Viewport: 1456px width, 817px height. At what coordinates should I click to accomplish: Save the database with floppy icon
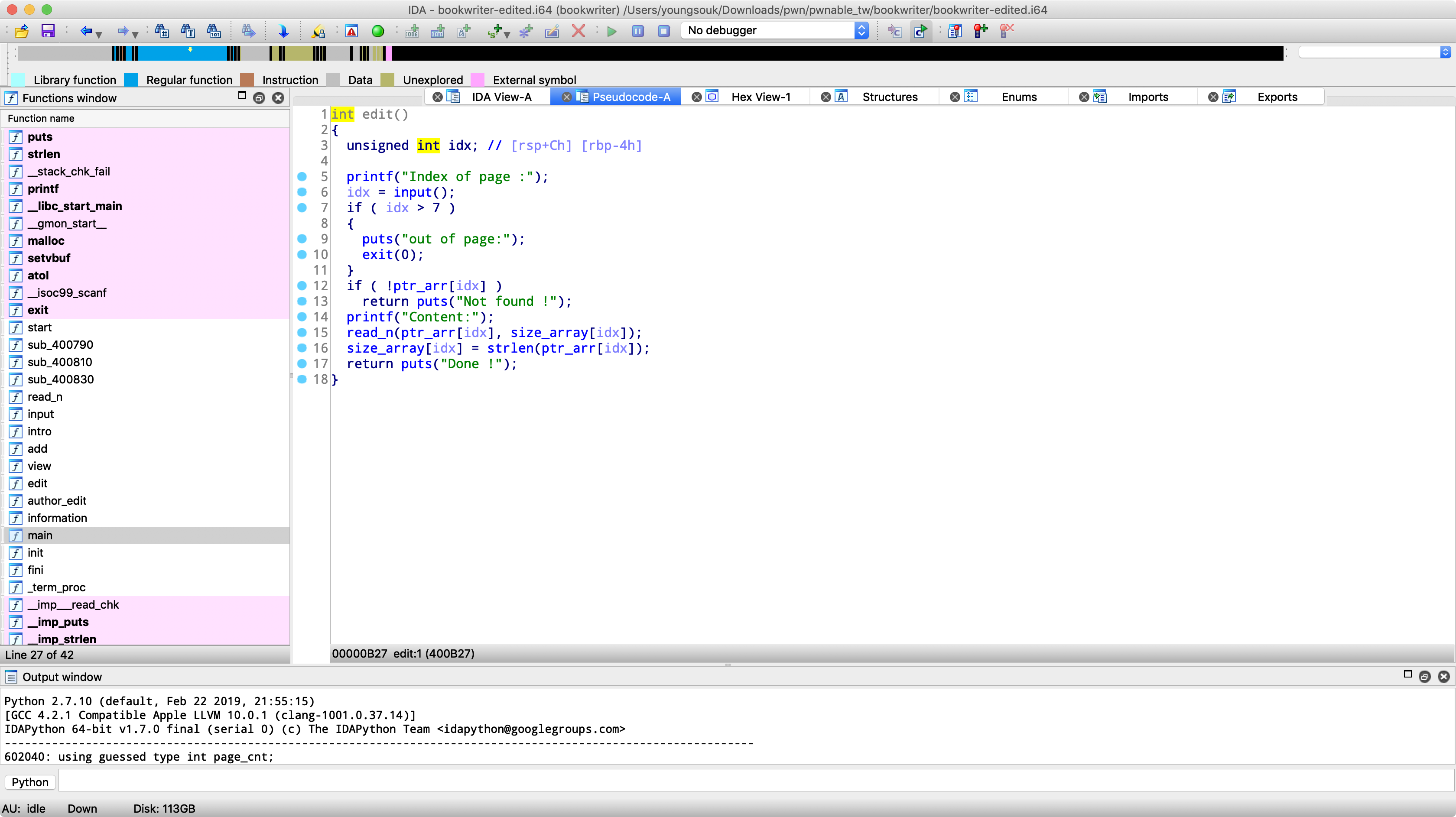pos(48,31)
